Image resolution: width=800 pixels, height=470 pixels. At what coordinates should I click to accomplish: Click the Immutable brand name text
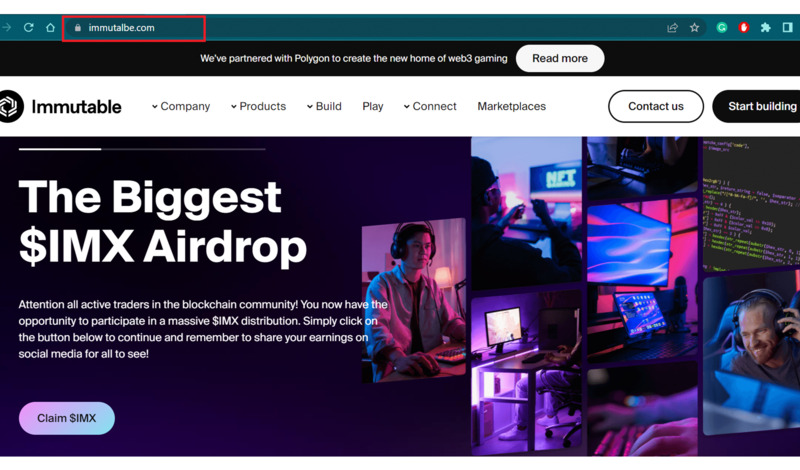(77, 107)
